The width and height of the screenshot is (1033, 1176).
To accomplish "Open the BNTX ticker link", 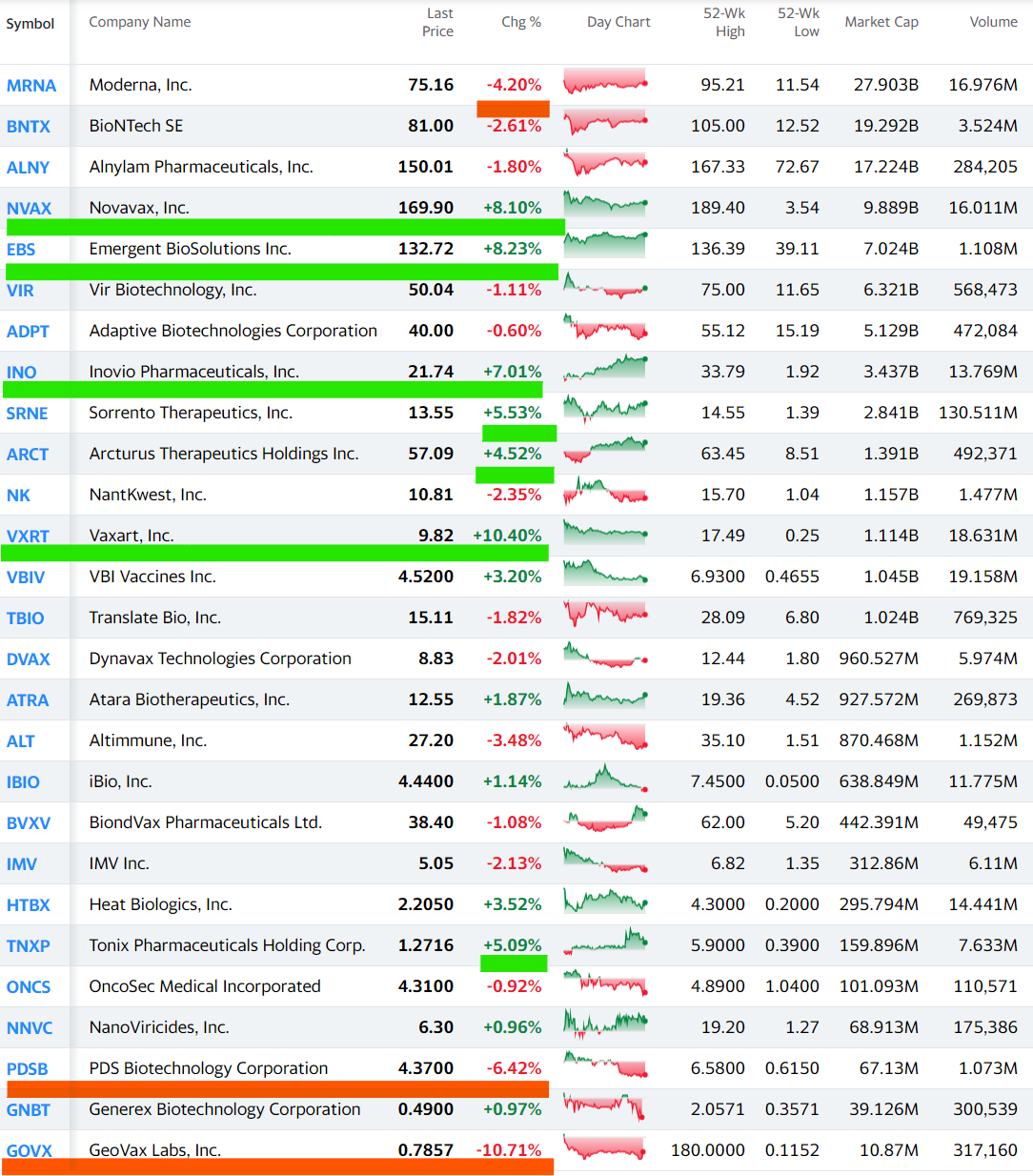I will point(29,127).
